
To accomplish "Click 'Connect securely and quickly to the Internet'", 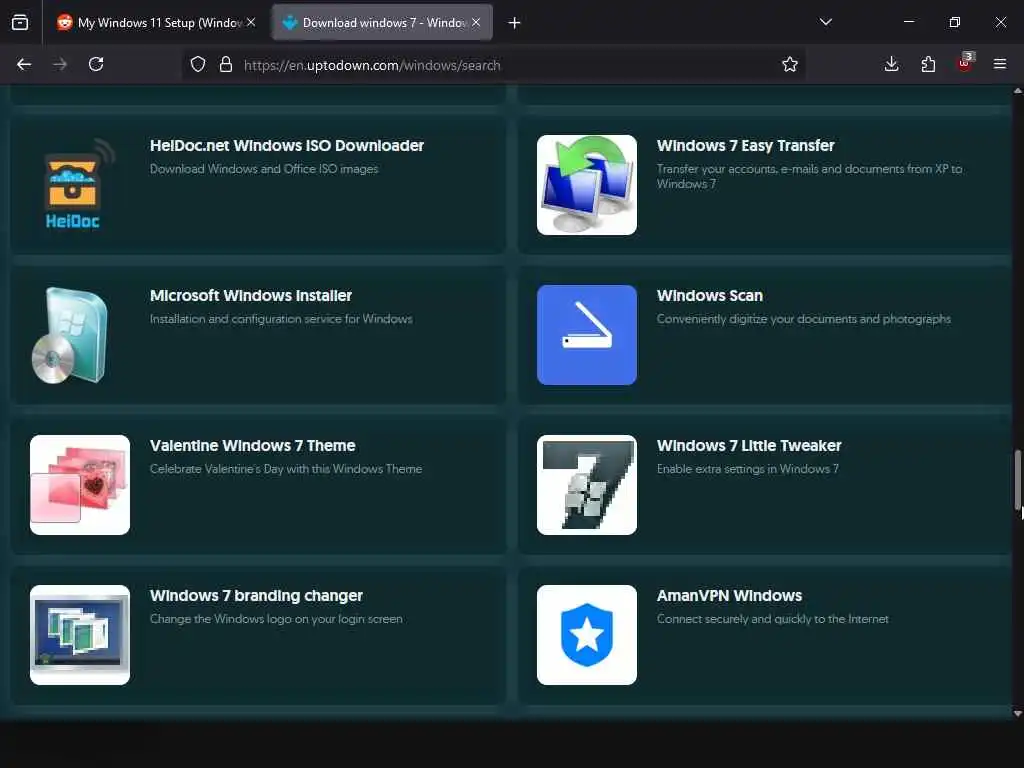I will [773, 620].
